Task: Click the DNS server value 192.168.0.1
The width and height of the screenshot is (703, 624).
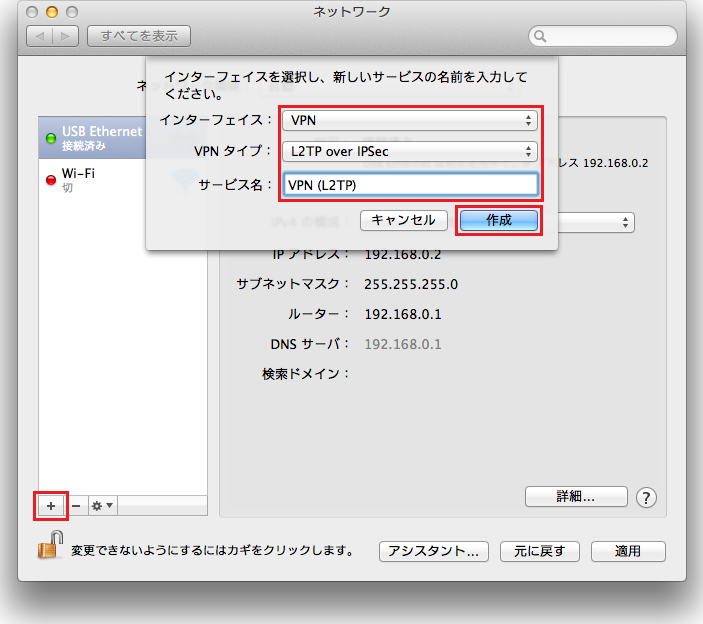Action: pyautogui.click(x=403, y=344)
